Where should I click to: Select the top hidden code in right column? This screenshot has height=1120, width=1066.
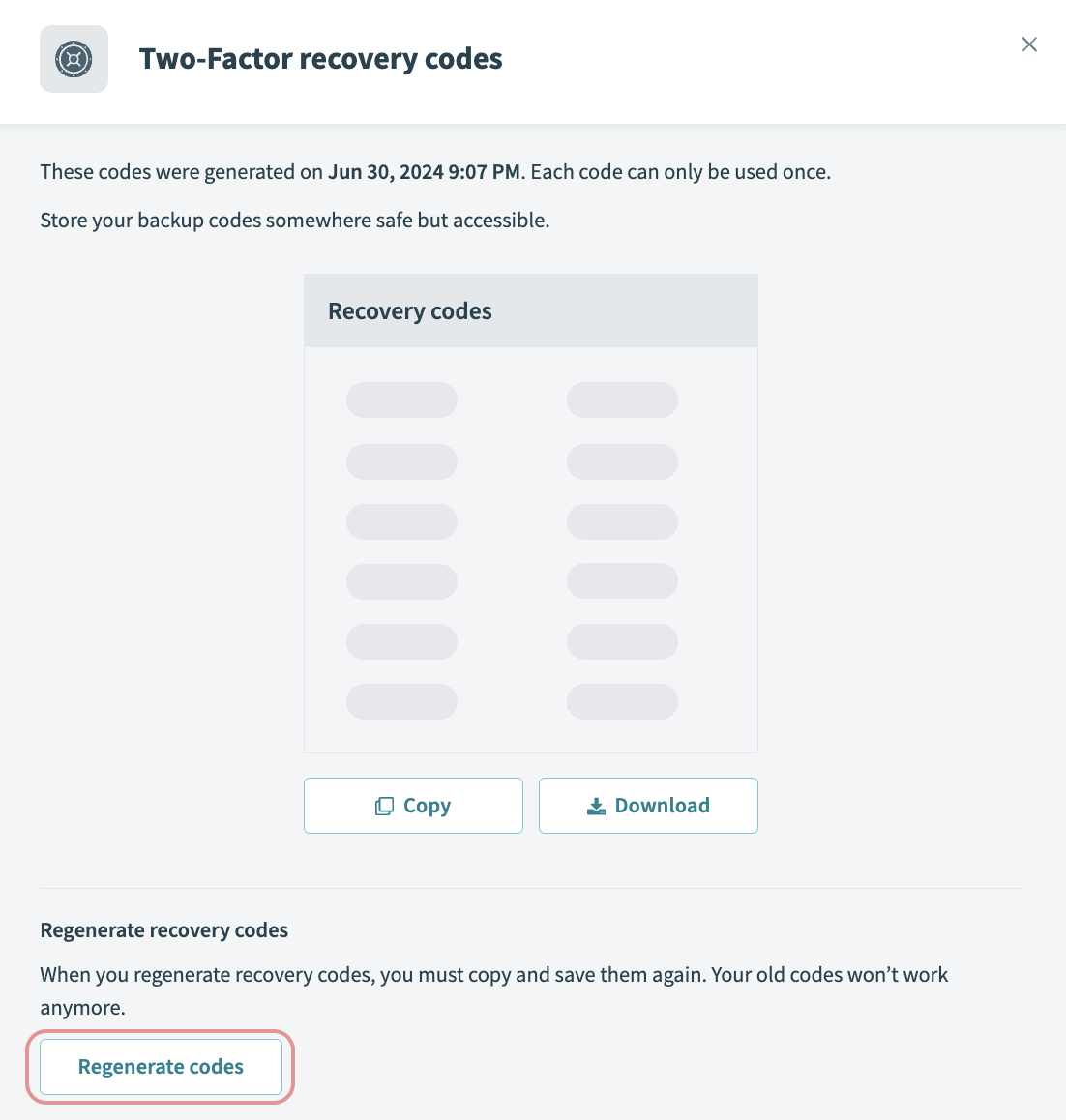[x=622, y=399]
